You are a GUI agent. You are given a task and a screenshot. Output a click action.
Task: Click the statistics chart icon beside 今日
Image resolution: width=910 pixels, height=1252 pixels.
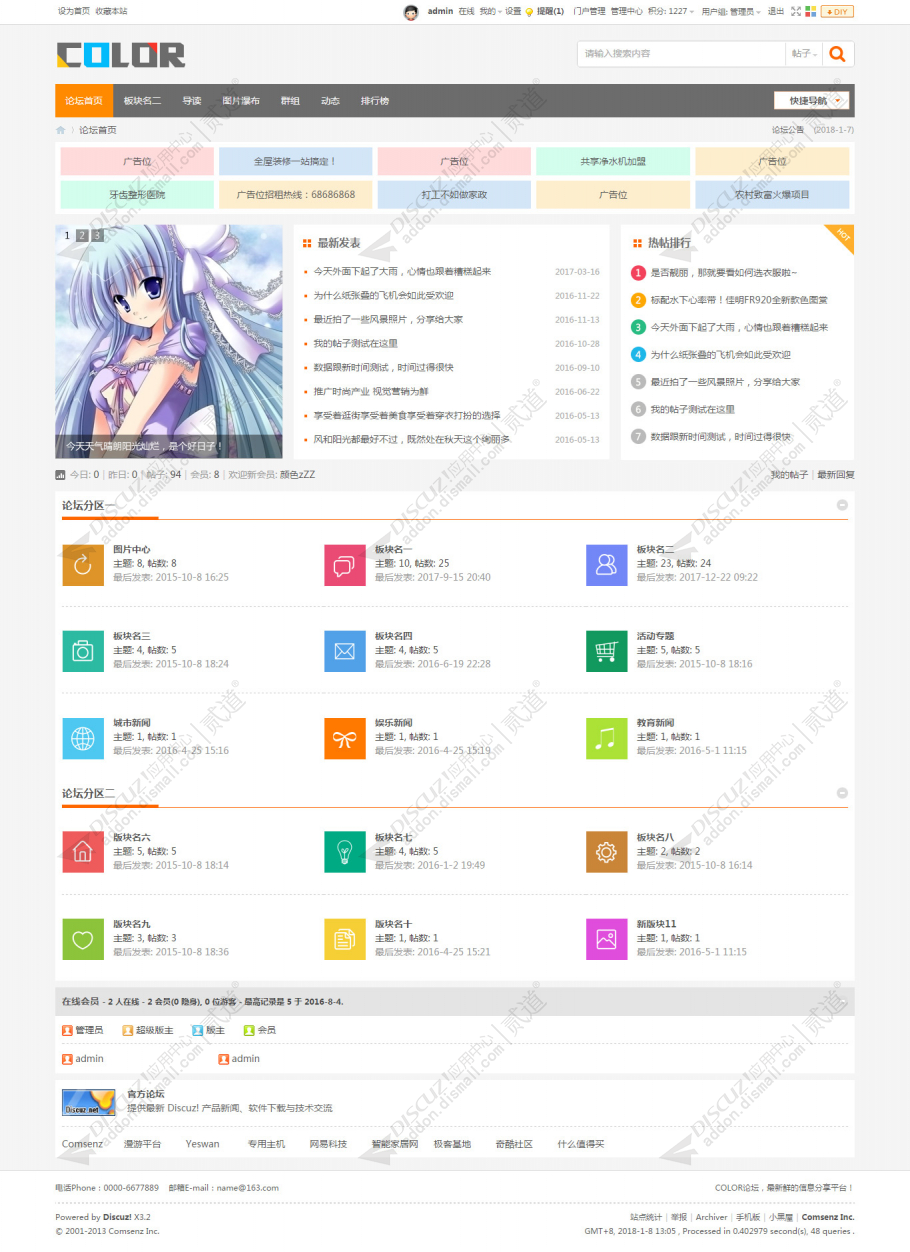click(x=60, y=475)
